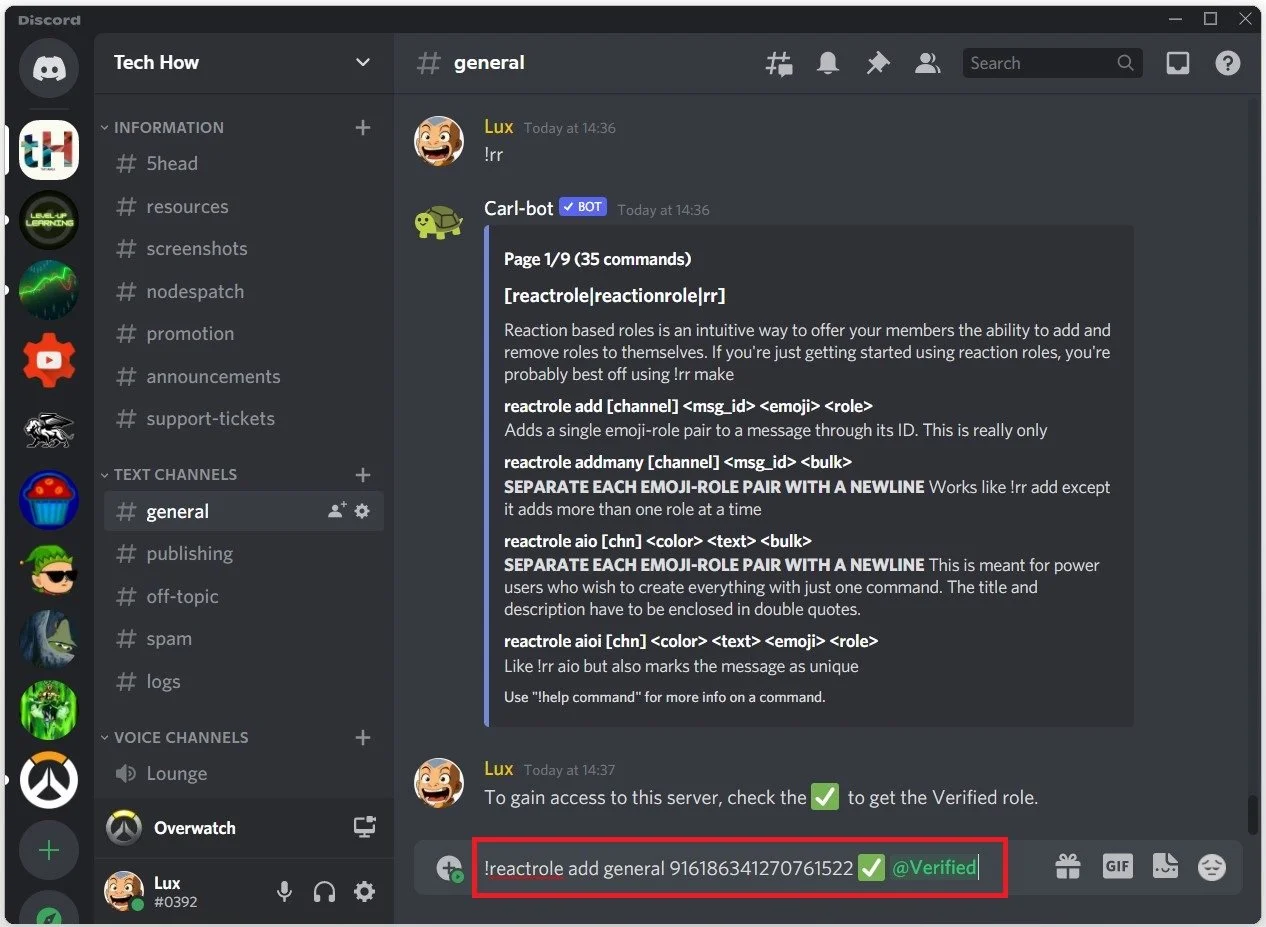Create channel in INFORMATION category
The width and height of the screenshot is (1266, 927).
[x=363, y=127]
